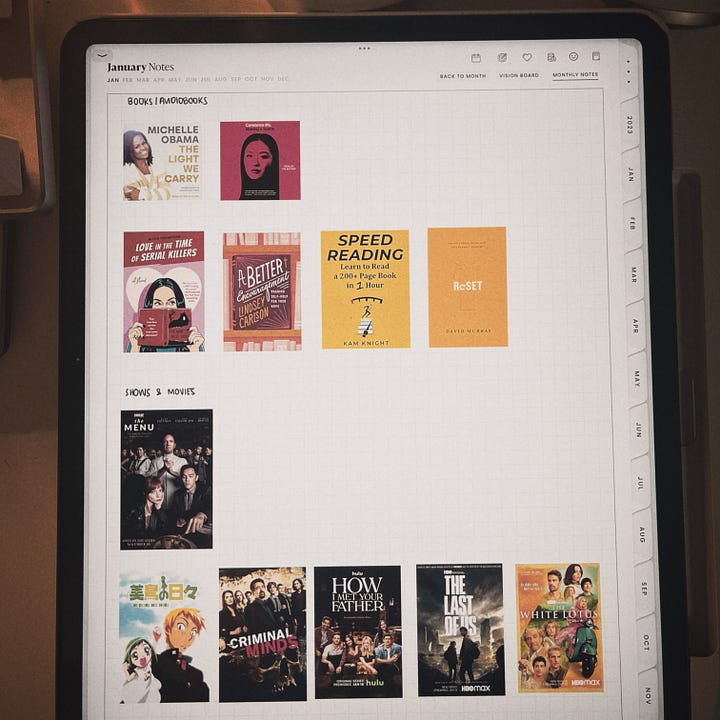Select the Speed Reading book cover

(366, 289)
